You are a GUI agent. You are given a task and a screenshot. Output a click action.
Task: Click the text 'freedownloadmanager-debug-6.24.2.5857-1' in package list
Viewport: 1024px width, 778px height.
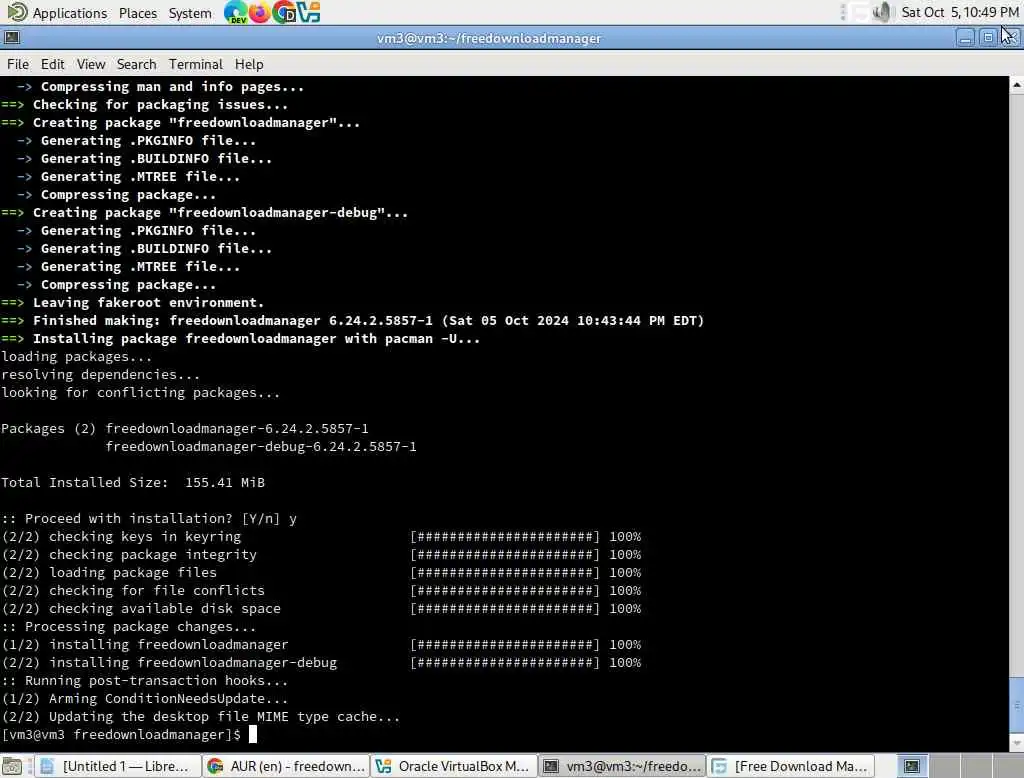click(261, 447)
